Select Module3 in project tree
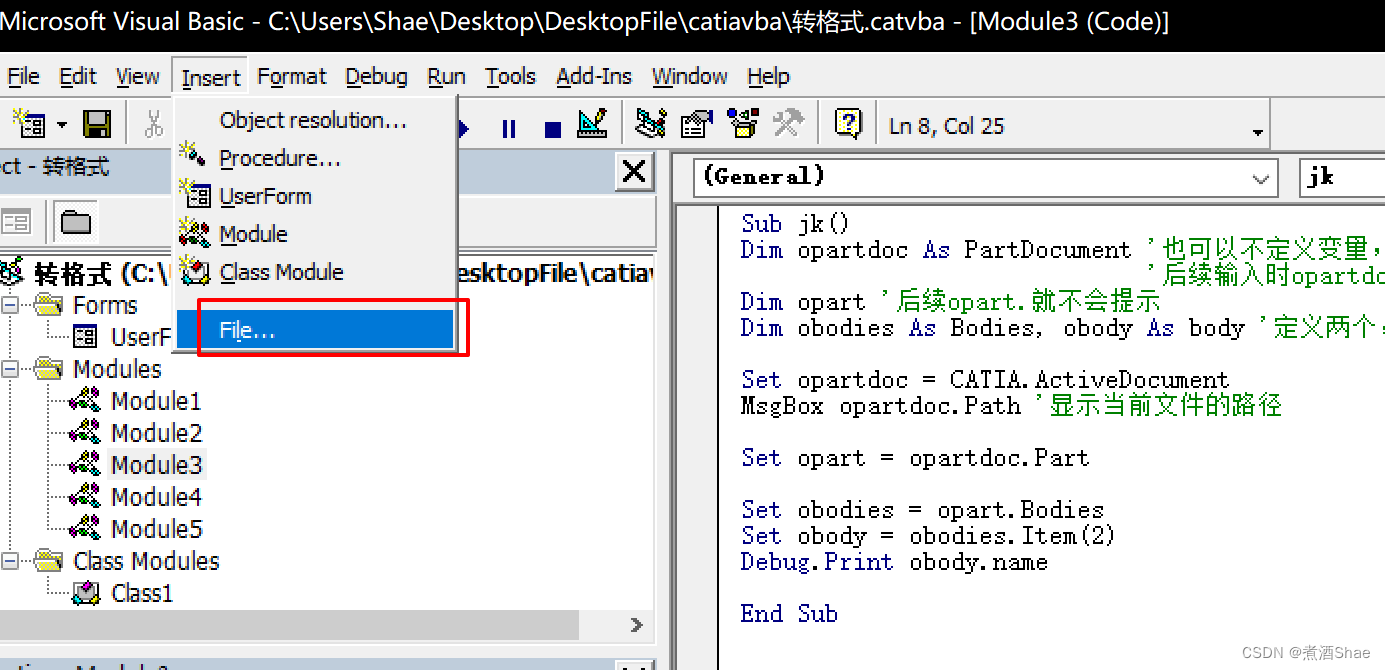1385x670 pixels. (156, 465)
